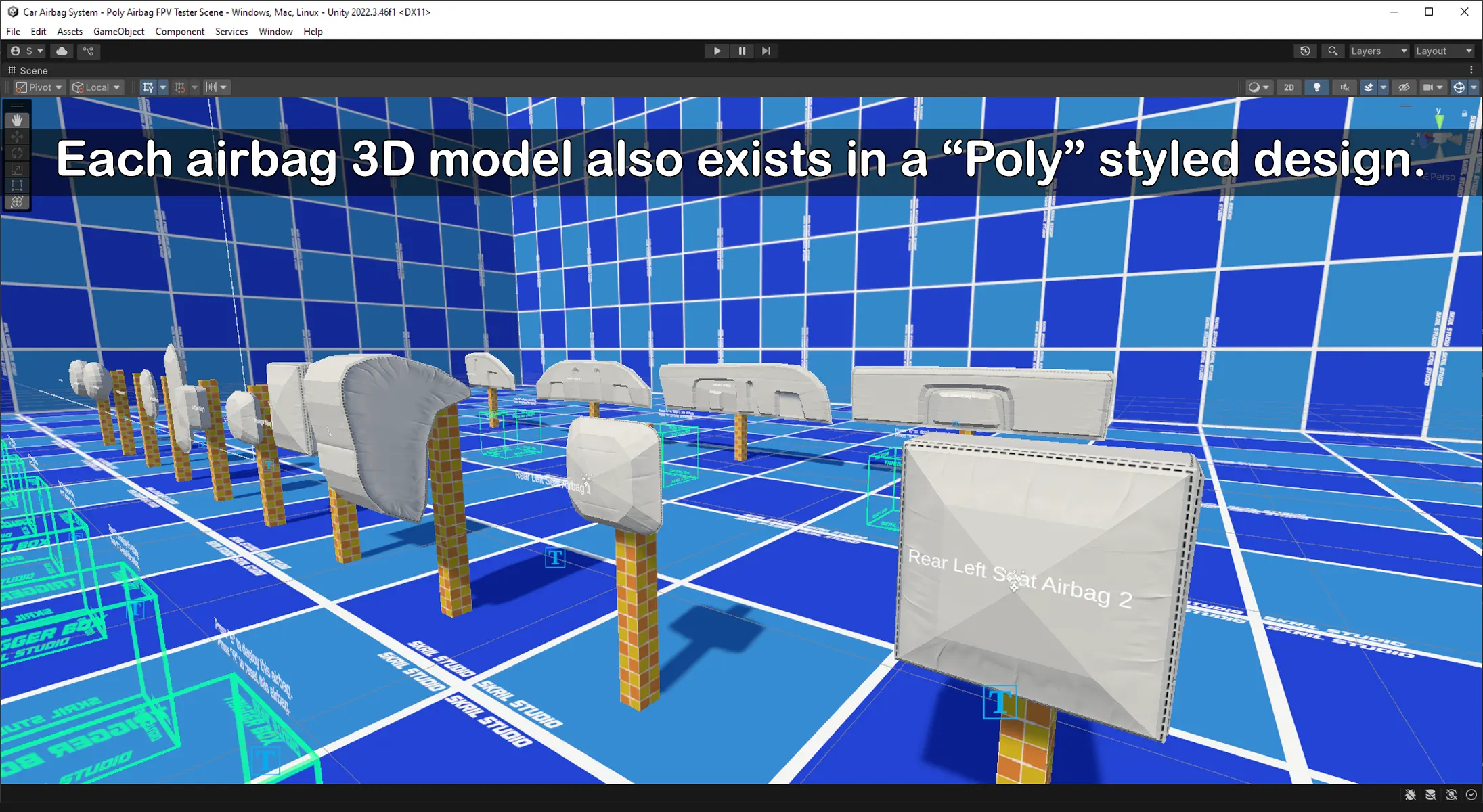Toggle scene lighting lightbulb
Image resolution: width=1483 pixels, height=812 pixels.
1316,87
